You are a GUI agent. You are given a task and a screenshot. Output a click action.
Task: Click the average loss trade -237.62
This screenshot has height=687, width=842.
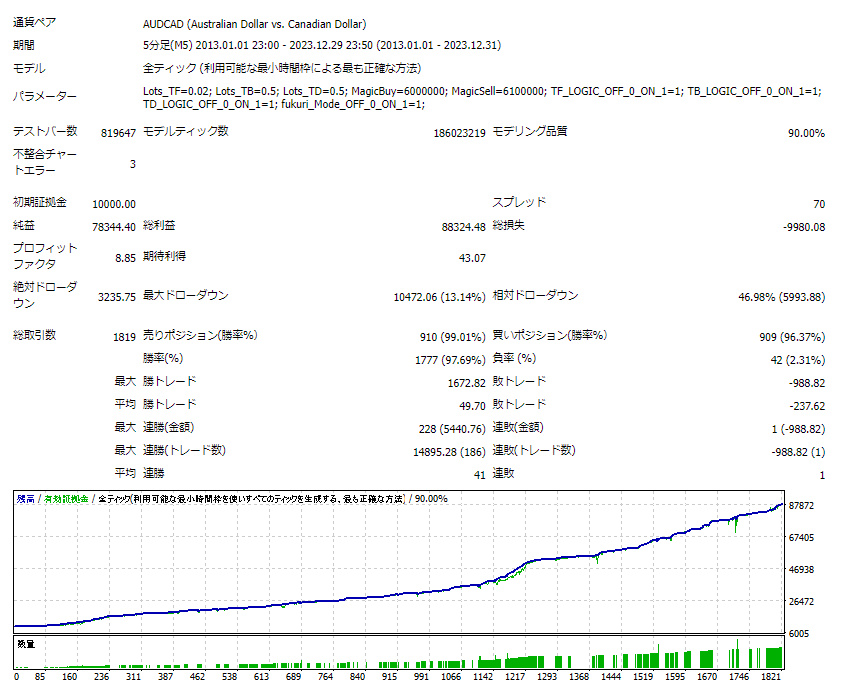pyautogui.click(x=807, y=407)
